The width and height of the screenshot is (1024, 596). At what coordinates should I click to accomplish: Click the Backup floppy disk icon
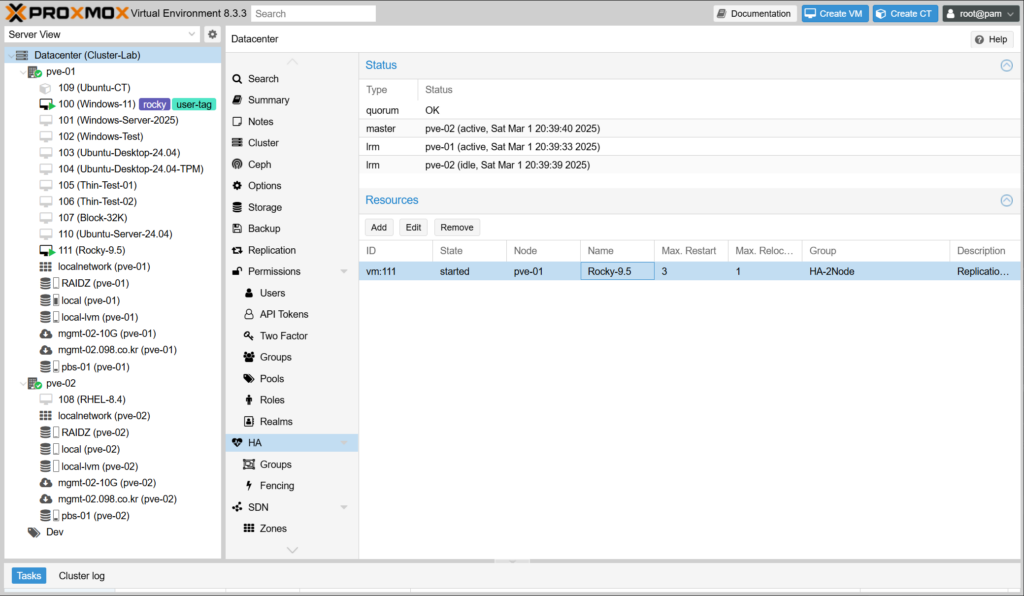237,229
